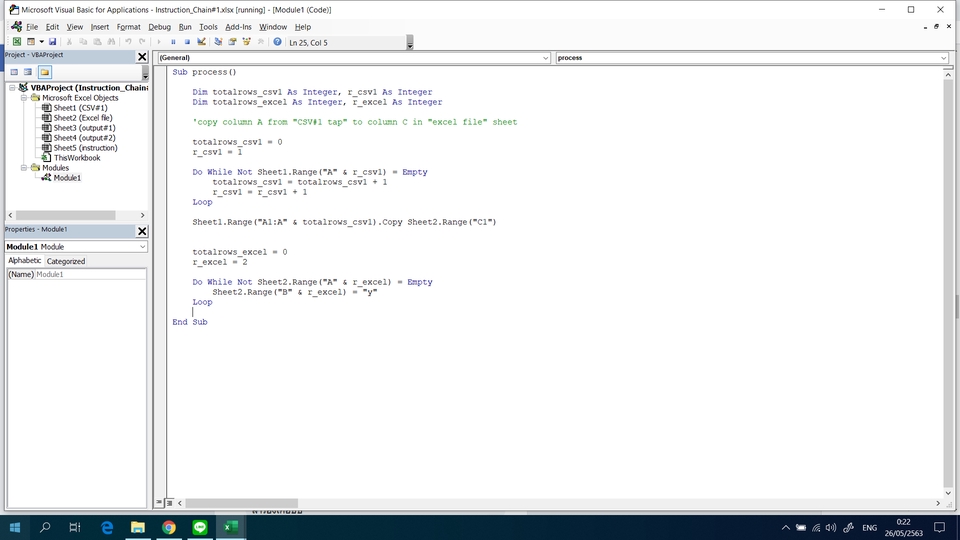
Task: Click the Project tree horizontal scrollbar thumb
Action: tap(66, 216)
